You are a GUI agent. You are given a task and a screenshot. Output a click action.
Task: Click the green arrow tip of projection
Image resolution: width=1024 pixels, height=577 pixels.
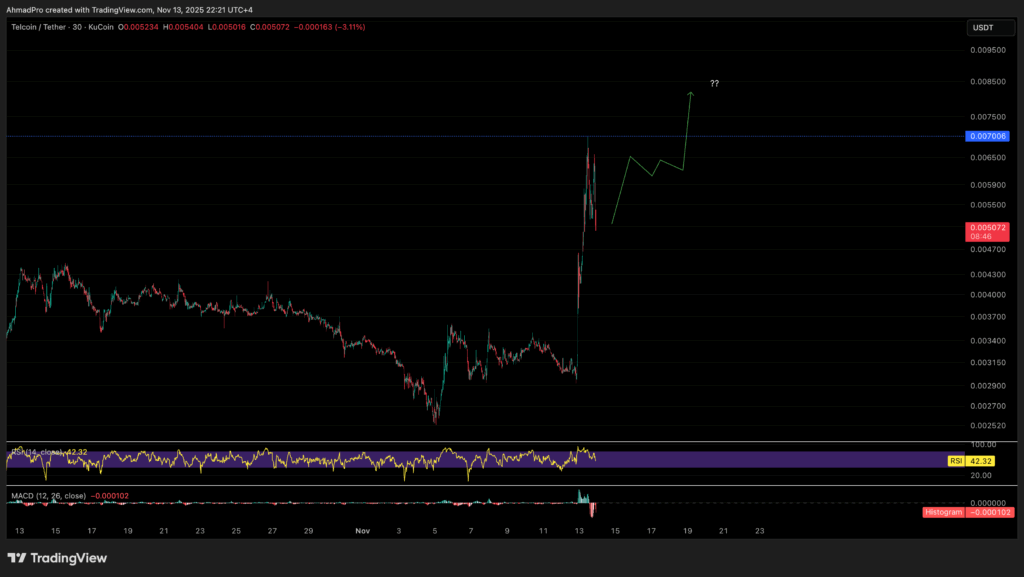pos(690,93)
